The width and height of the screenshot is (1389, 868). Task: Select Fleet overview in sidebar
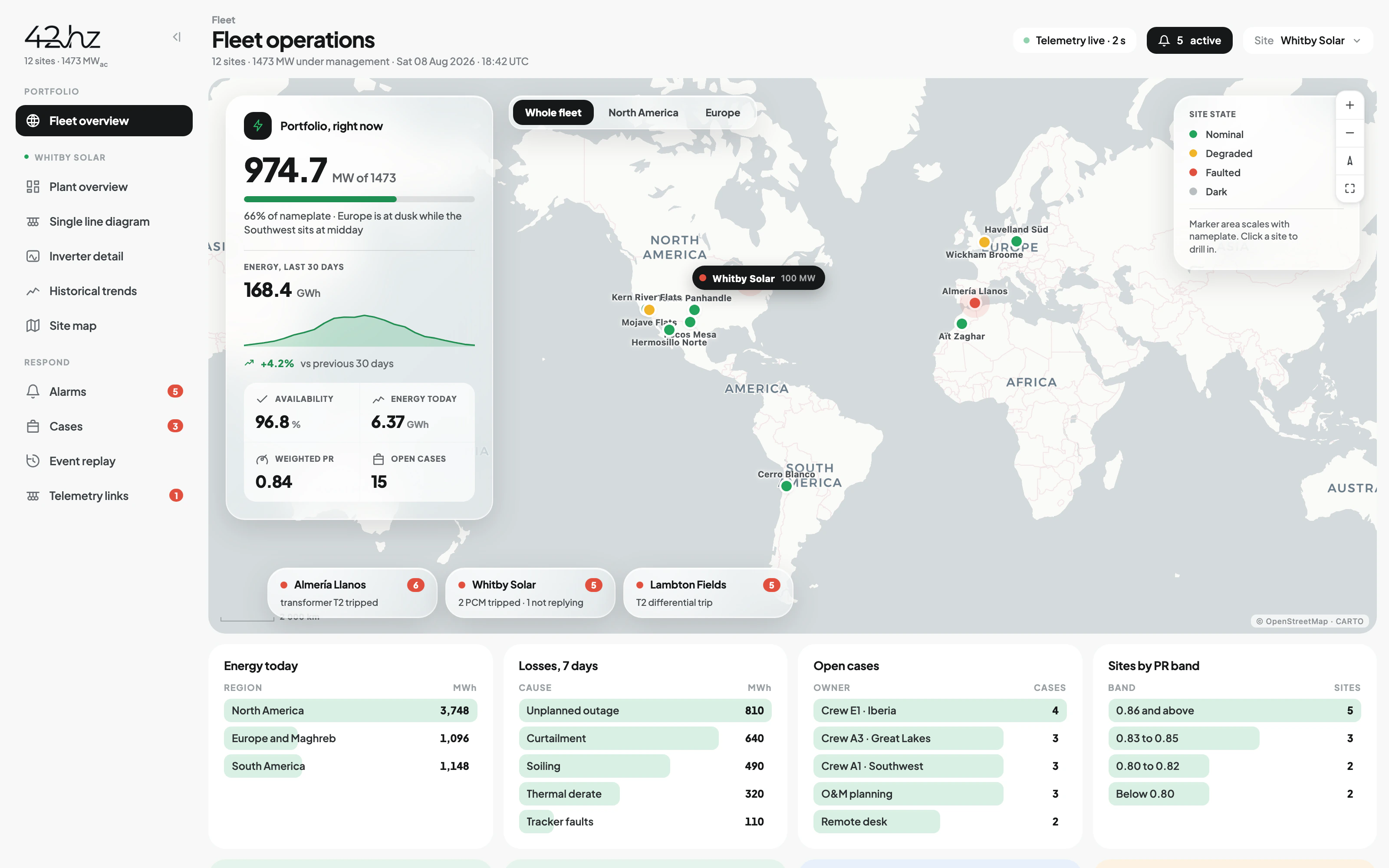point(104,121)
